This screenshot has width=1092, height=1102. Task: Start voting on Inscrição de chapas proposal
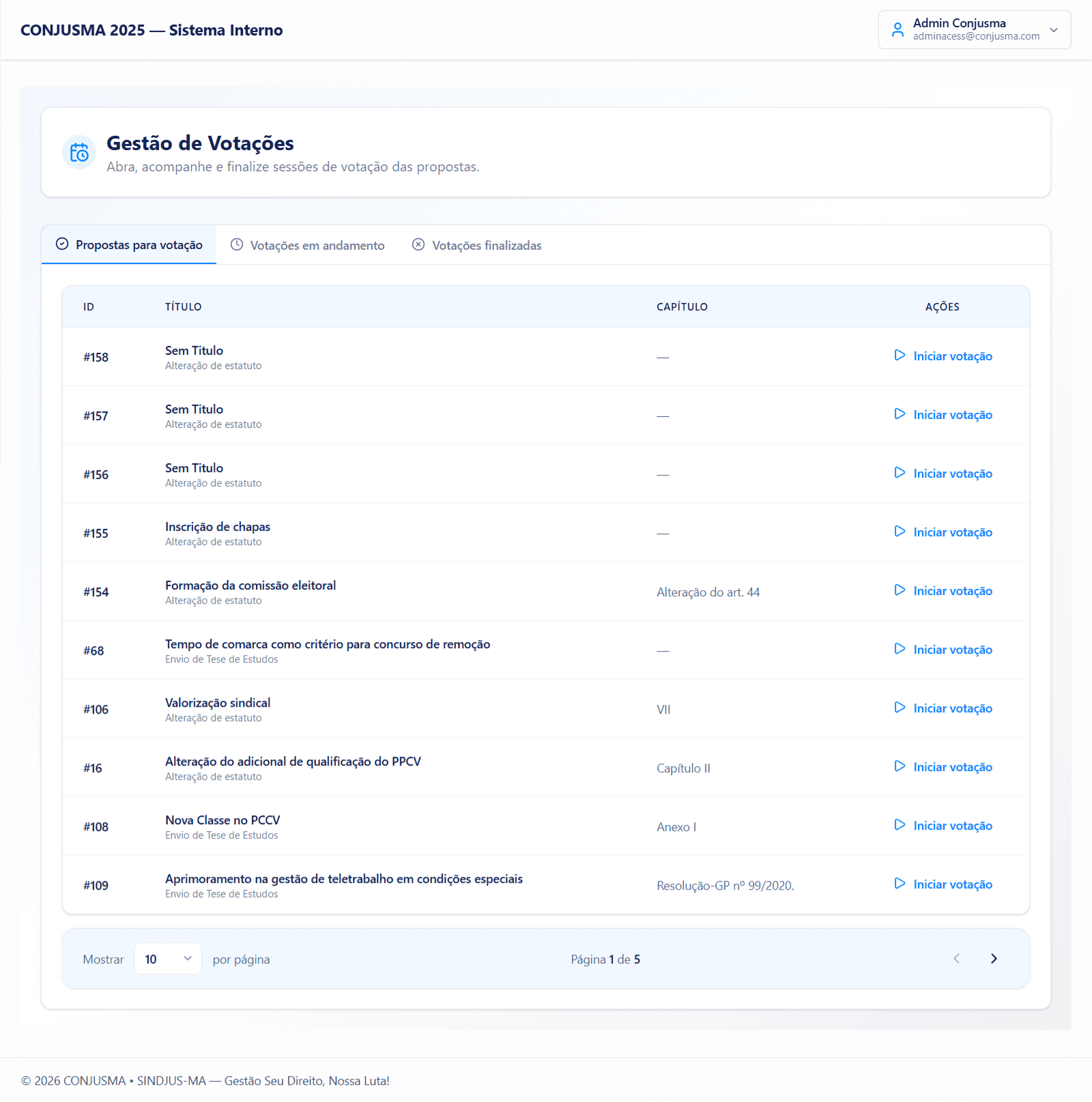(953, 532)
